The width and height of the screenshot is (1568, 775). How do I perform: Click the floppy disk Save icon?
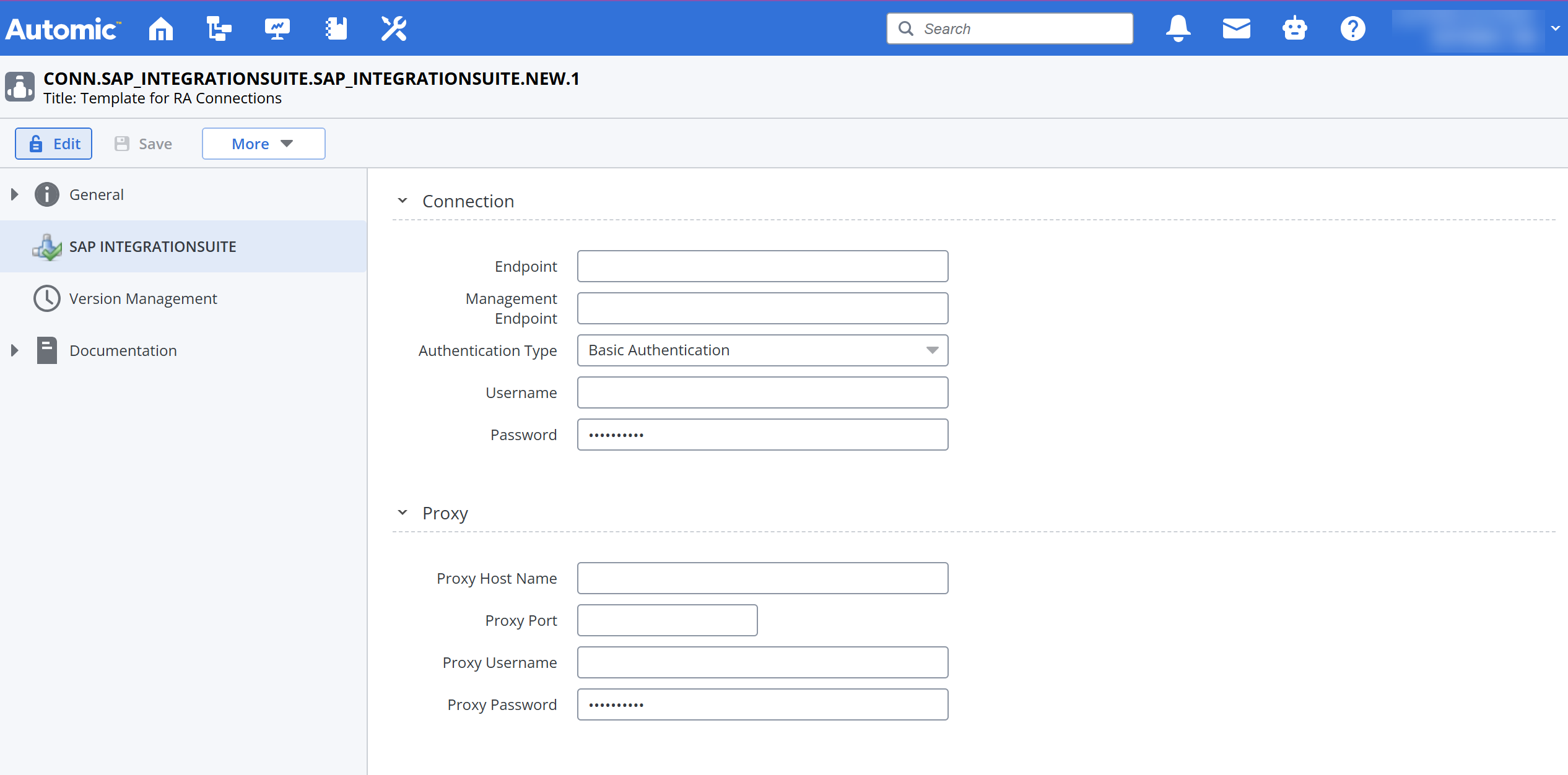122,144
